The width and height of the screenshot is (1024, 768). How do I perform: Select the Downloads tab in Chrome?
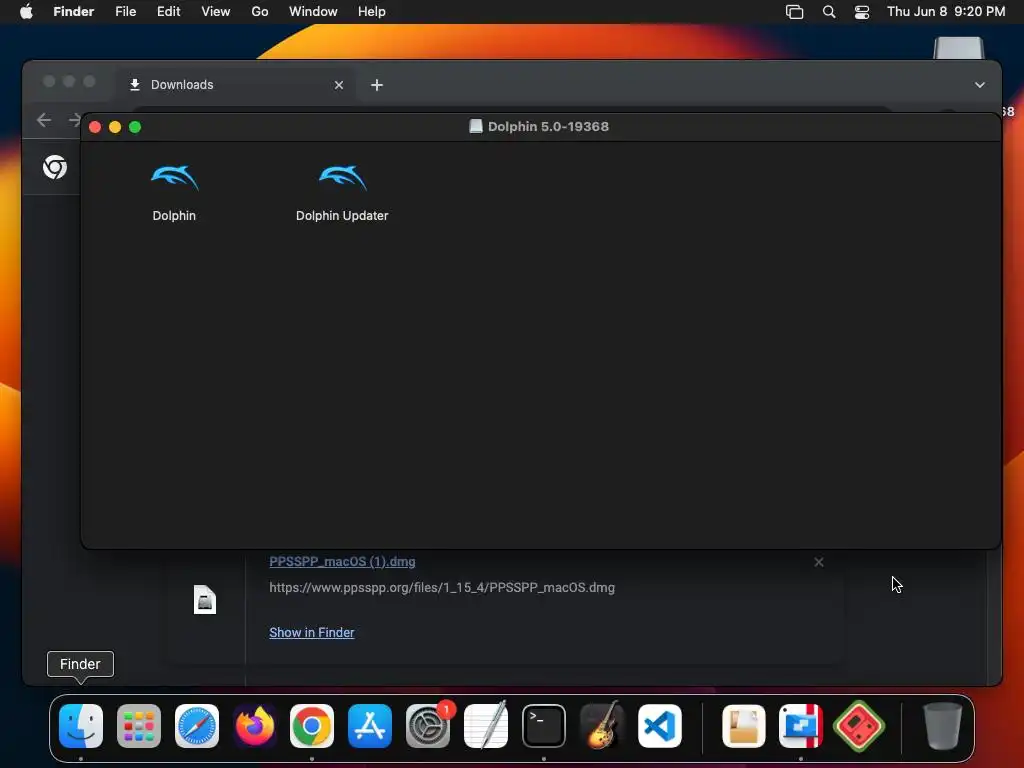point(236,85)
